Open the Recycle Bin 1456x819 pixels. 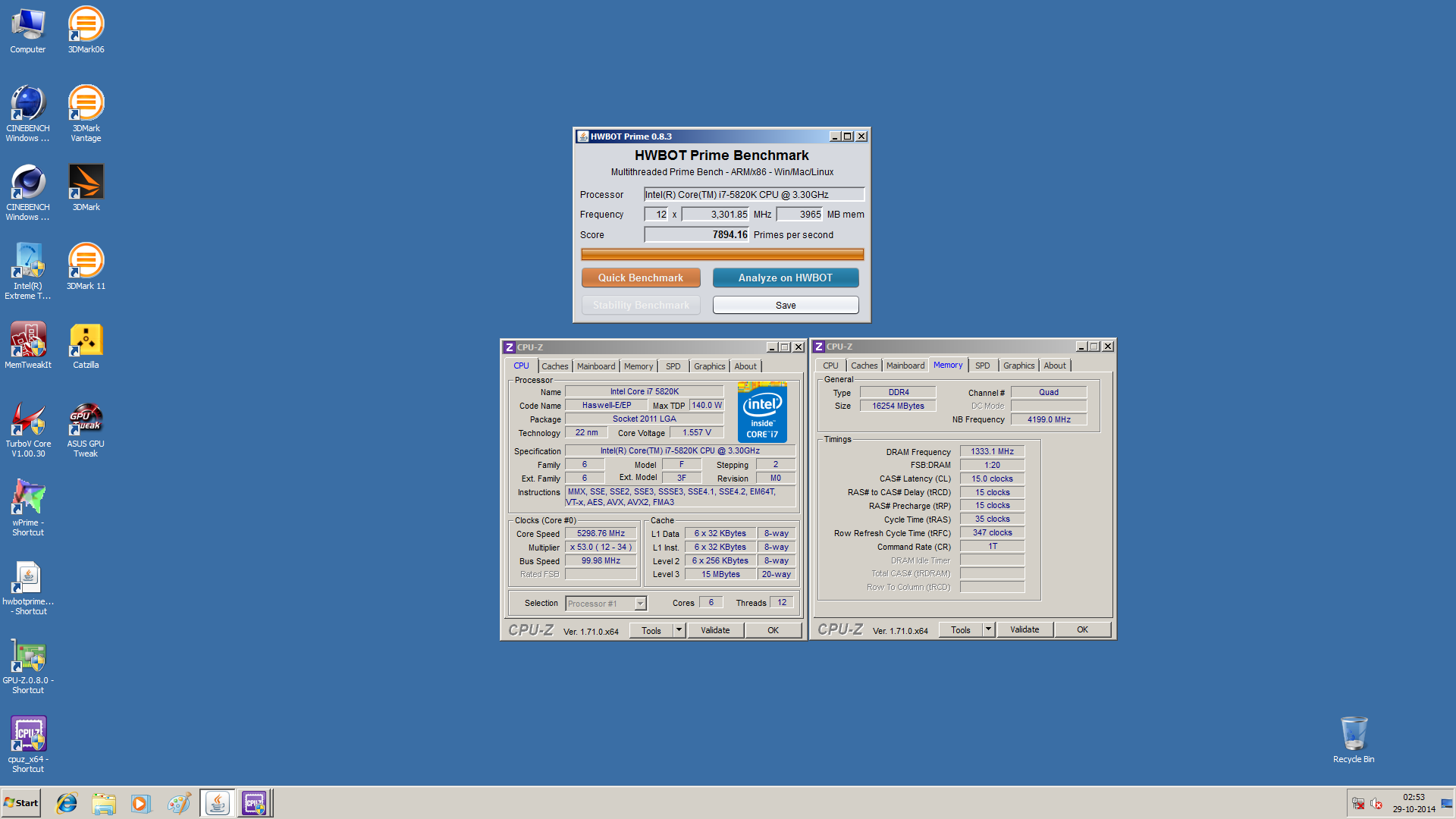tap(1354, 740)
